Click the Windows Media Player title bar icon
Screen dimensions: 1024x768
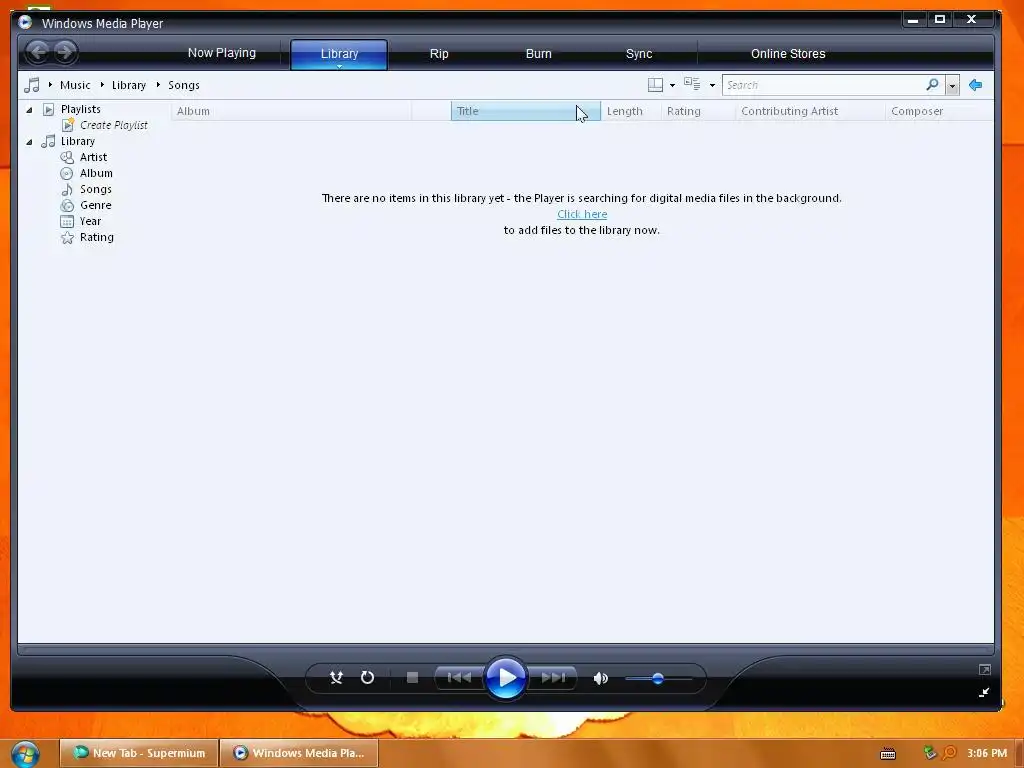(x=25, y=22)
